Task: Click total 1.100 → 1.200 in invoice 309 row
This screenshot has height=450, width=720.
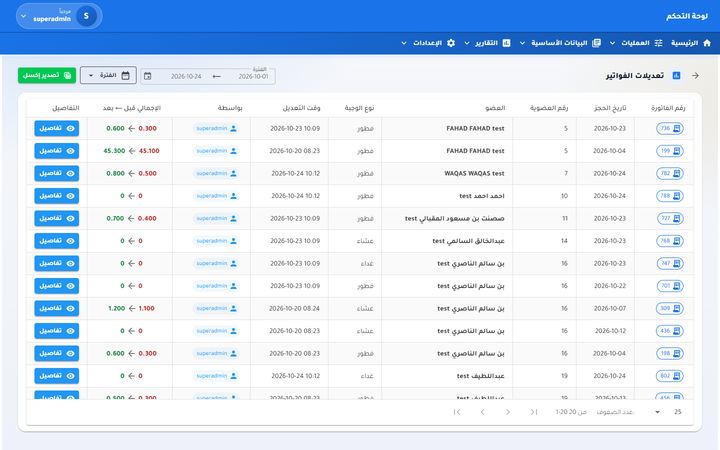Action: [x=131, y=308]
